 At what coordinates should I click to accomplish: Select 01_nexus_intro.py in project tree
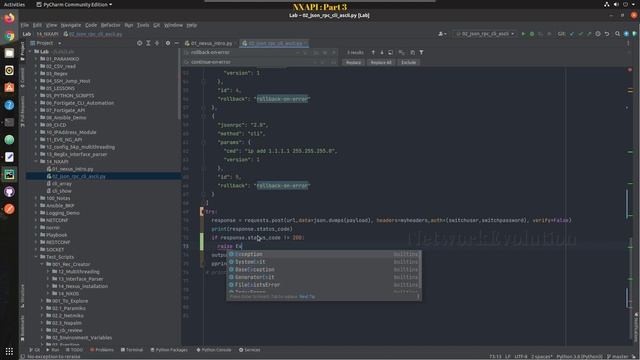[73, 169]
